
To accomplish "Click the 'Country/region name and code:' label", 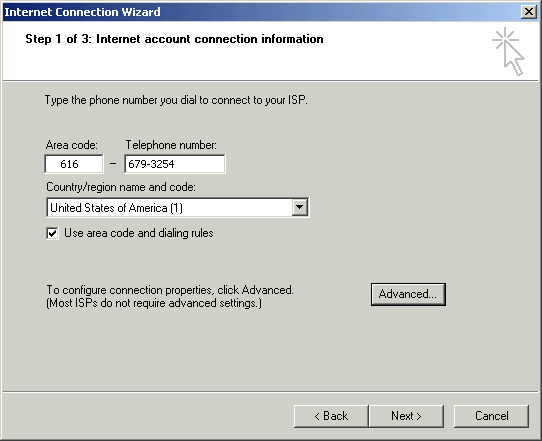I will pos(121,187).
